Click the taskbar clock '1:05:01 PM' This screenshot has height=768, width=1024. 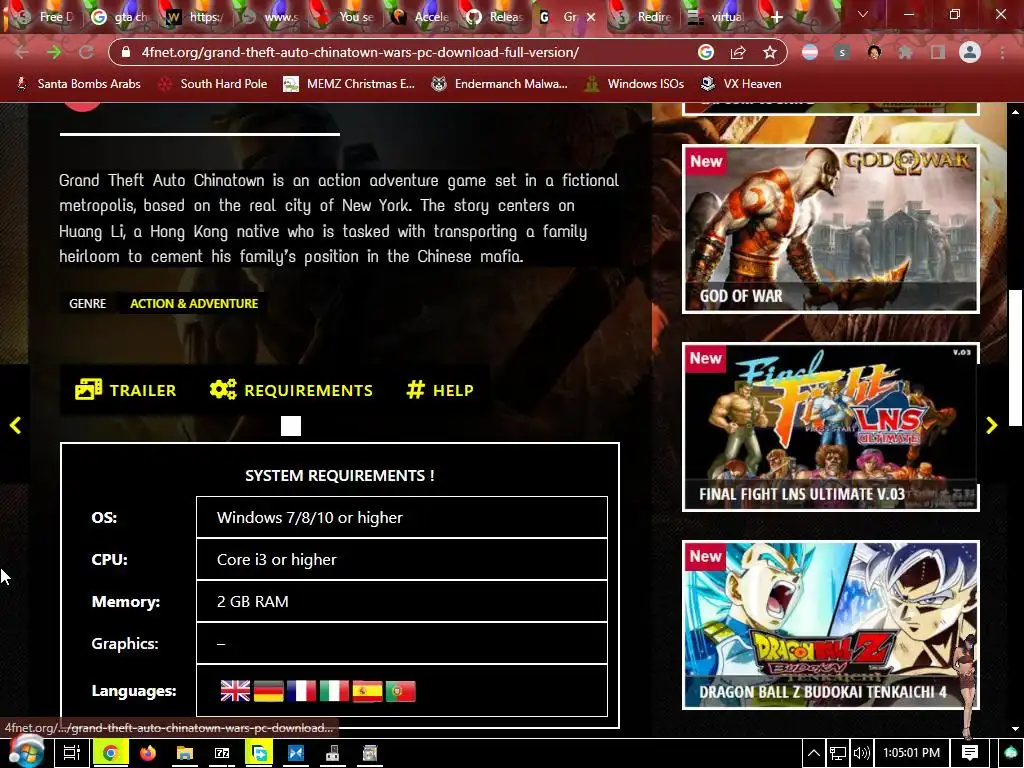click(x=912, y=753)
